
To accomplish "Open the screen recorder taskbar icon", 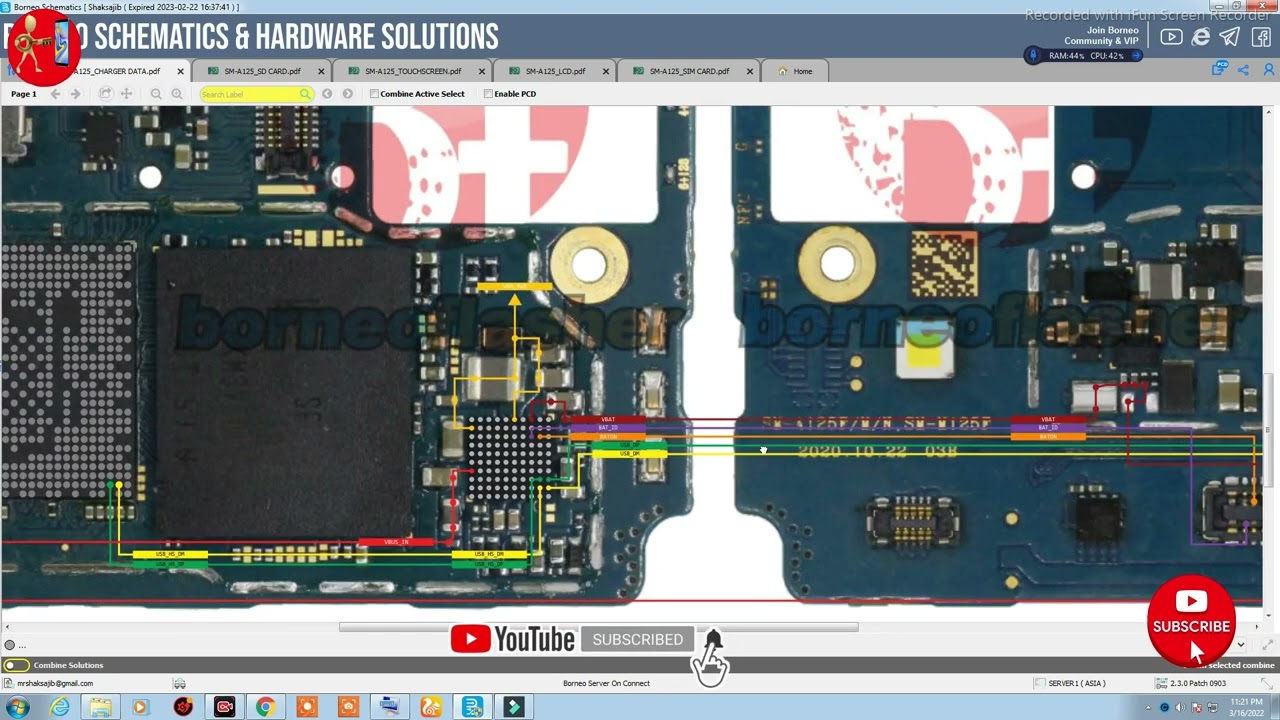I will 224,707.
